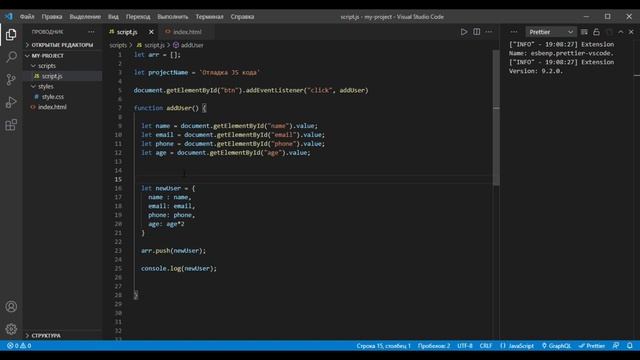Image resolution: width=640 pixels, height=360 pixels.
Task: Open Explorer panel More Actions ellipsis
Action: tap(91, 32)
